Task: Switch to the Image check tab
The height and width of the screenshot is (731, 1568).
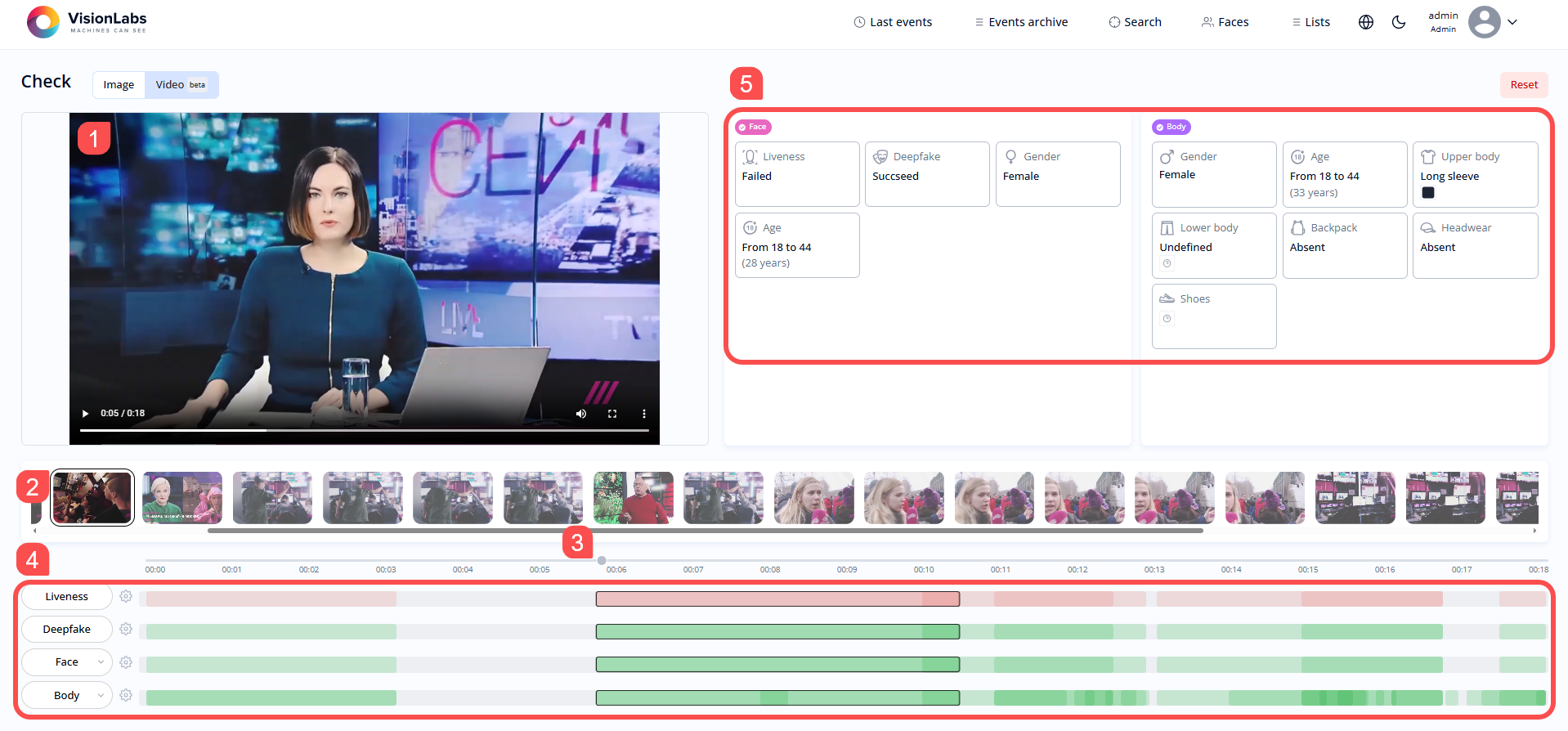Action: point(119,85)
